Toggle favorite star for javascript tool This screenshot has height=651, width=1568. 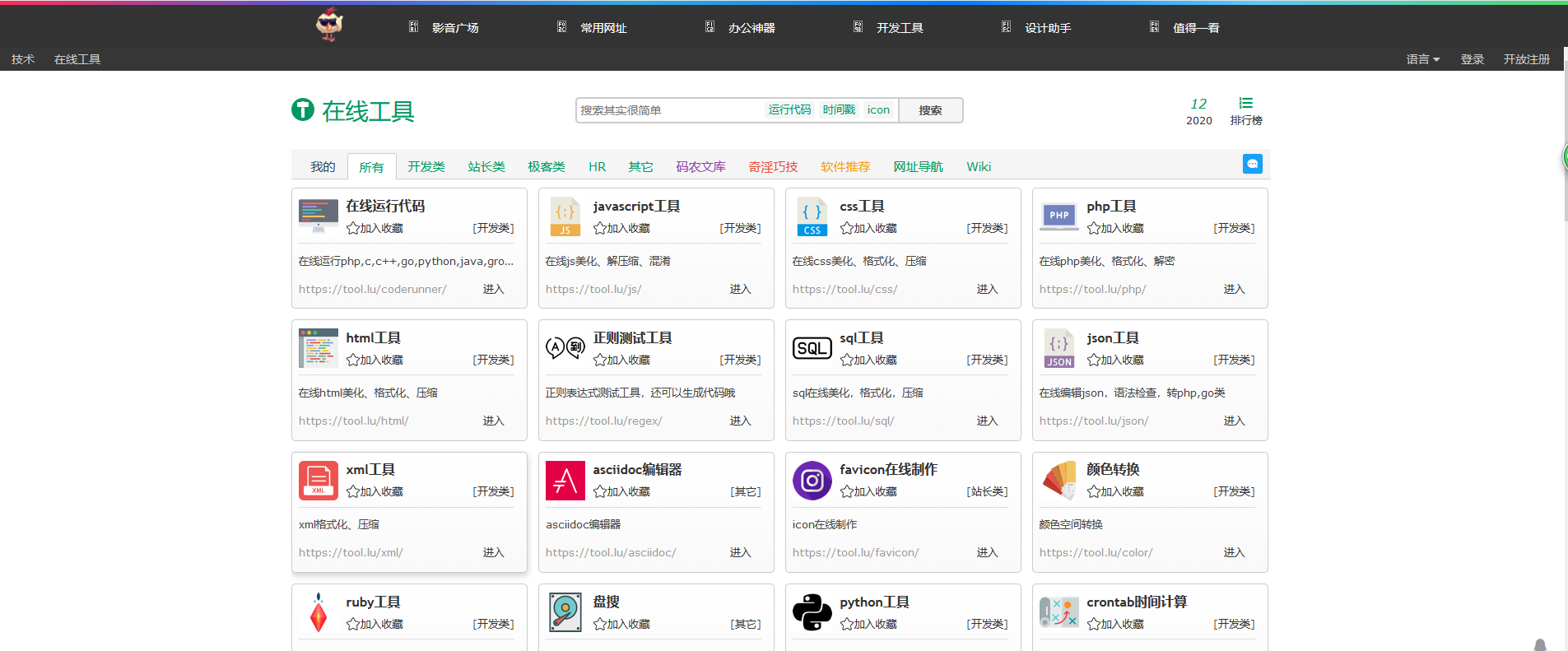point(600,229)
